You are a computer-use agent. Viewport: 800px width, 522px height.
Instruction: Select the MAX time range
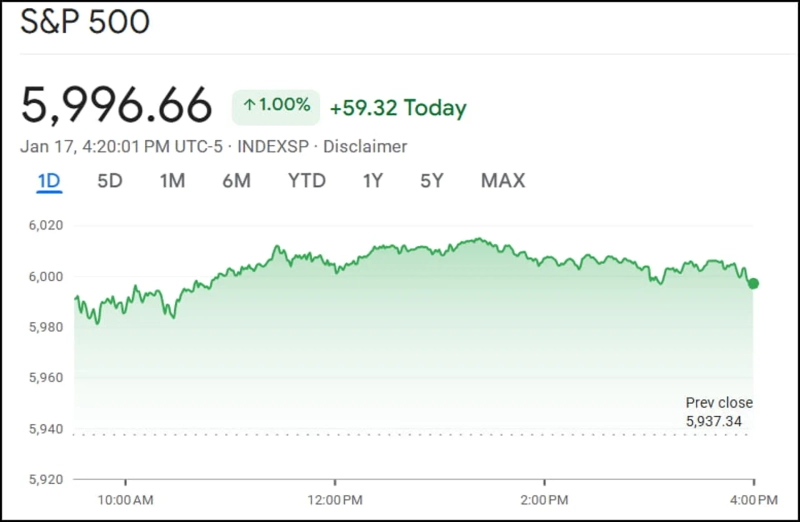502,181
